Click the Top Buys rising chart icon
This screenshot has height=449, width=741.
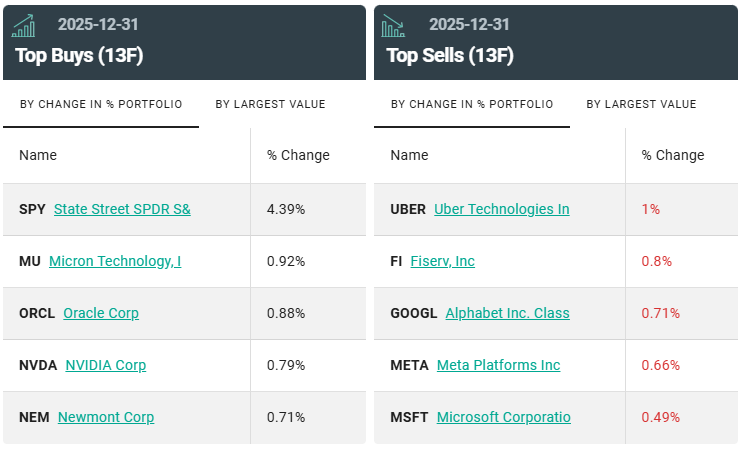tap(23, 25)
